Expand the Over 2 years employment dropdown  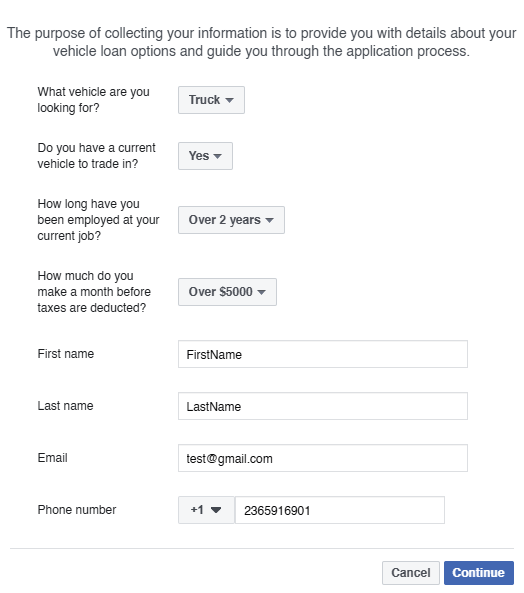(231, 220)
